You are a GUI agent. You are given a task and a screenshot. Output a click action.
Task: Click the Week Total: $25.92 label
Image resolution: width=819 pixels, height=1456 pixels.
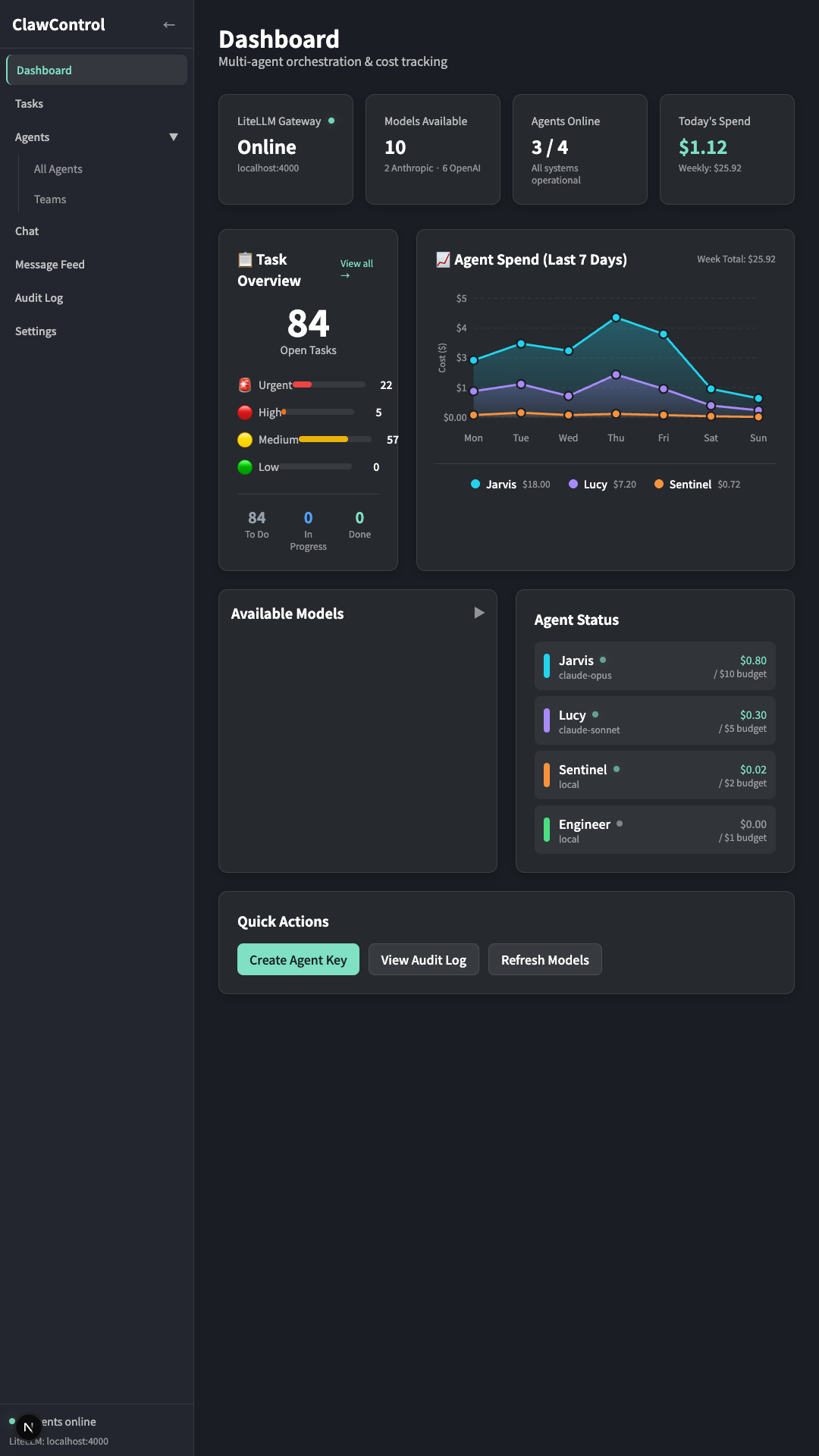(736, 259)
